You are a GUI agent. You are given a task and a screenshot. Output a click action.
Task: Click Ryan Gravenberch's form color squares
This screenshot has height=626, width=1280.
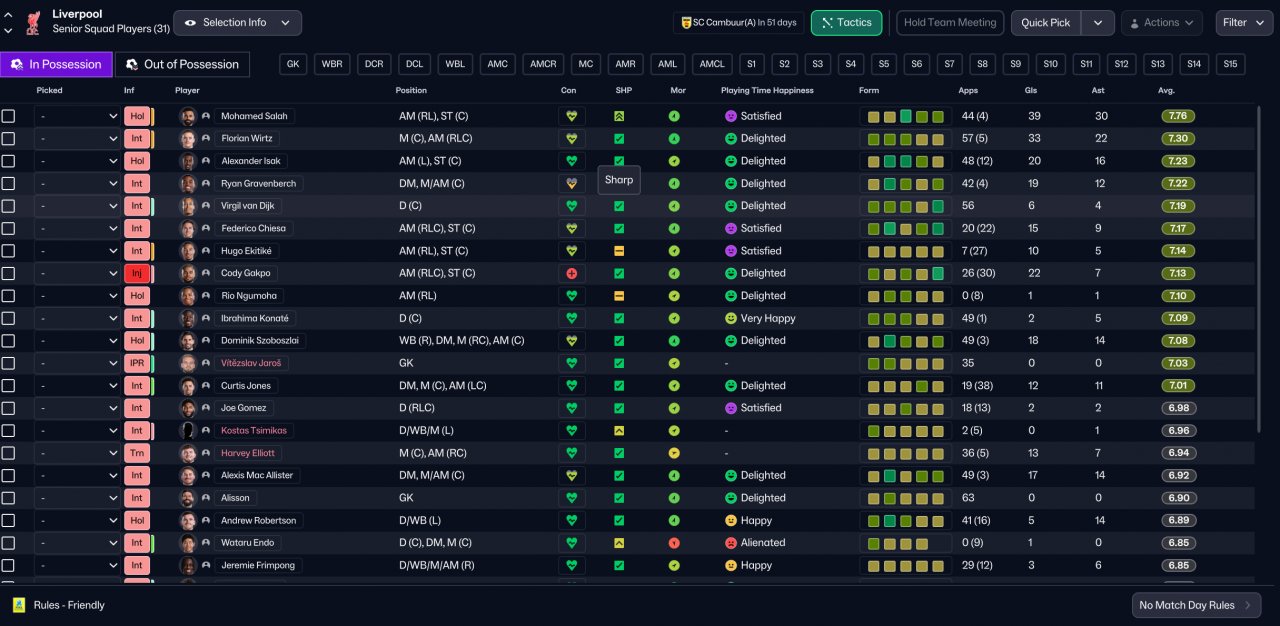(x=905, y=183)
